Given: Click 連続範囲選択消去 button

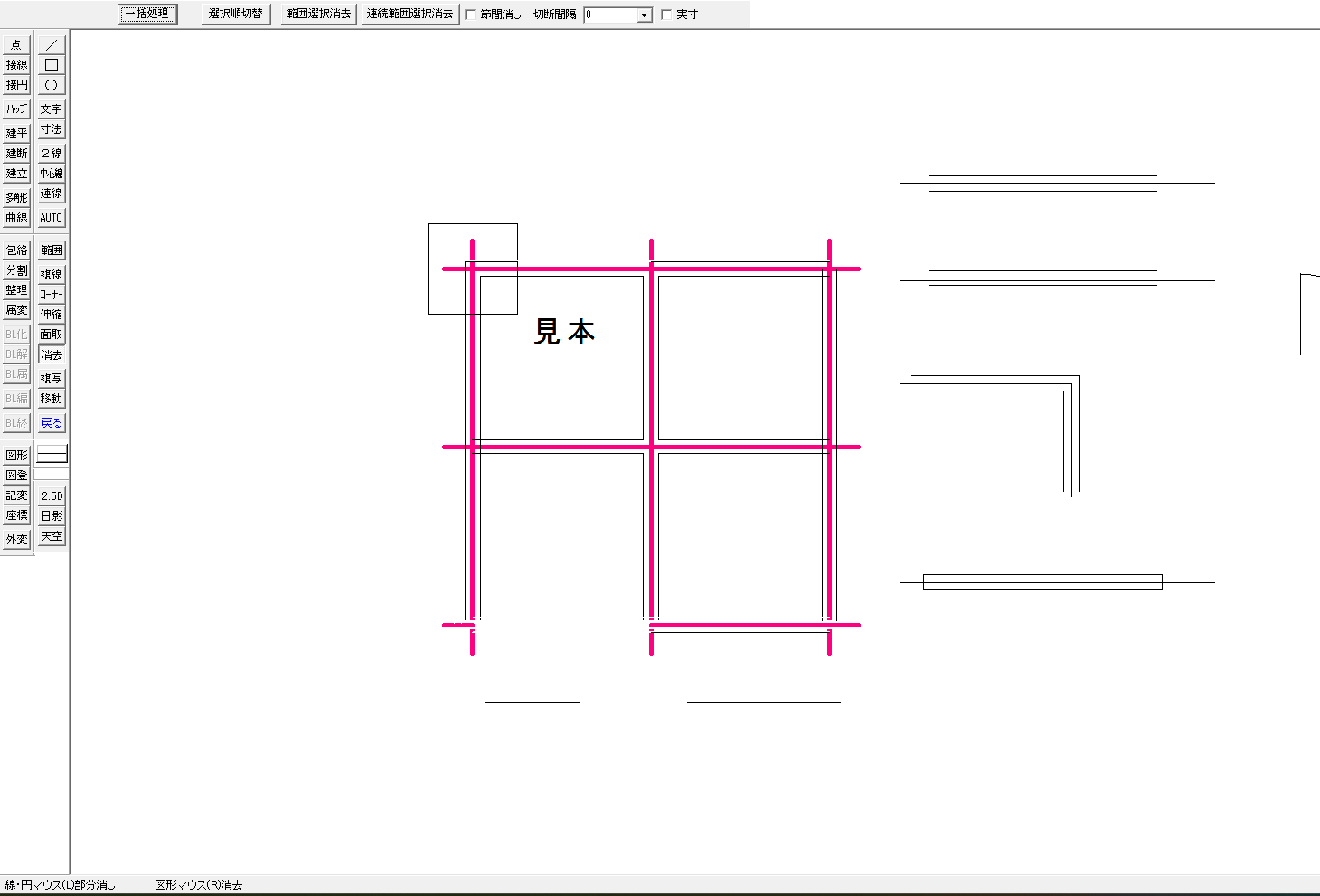Looking at the screenshot, I should pos(410,14).
